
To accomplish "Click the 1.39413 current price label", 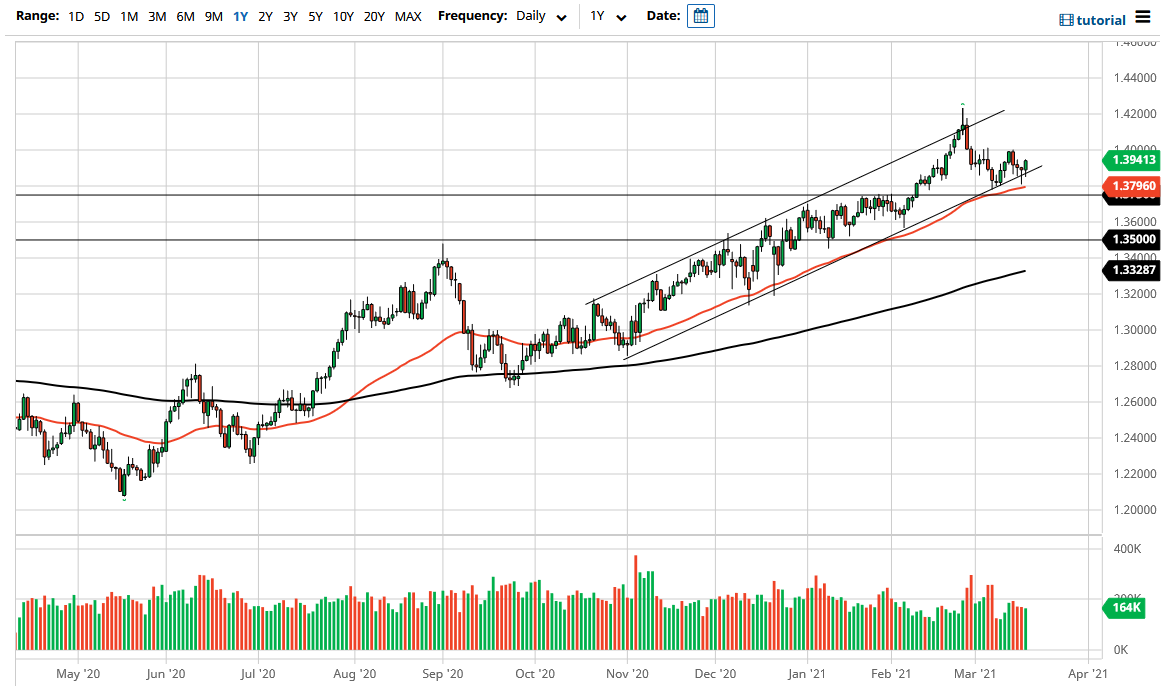I will pos(1132,159).
